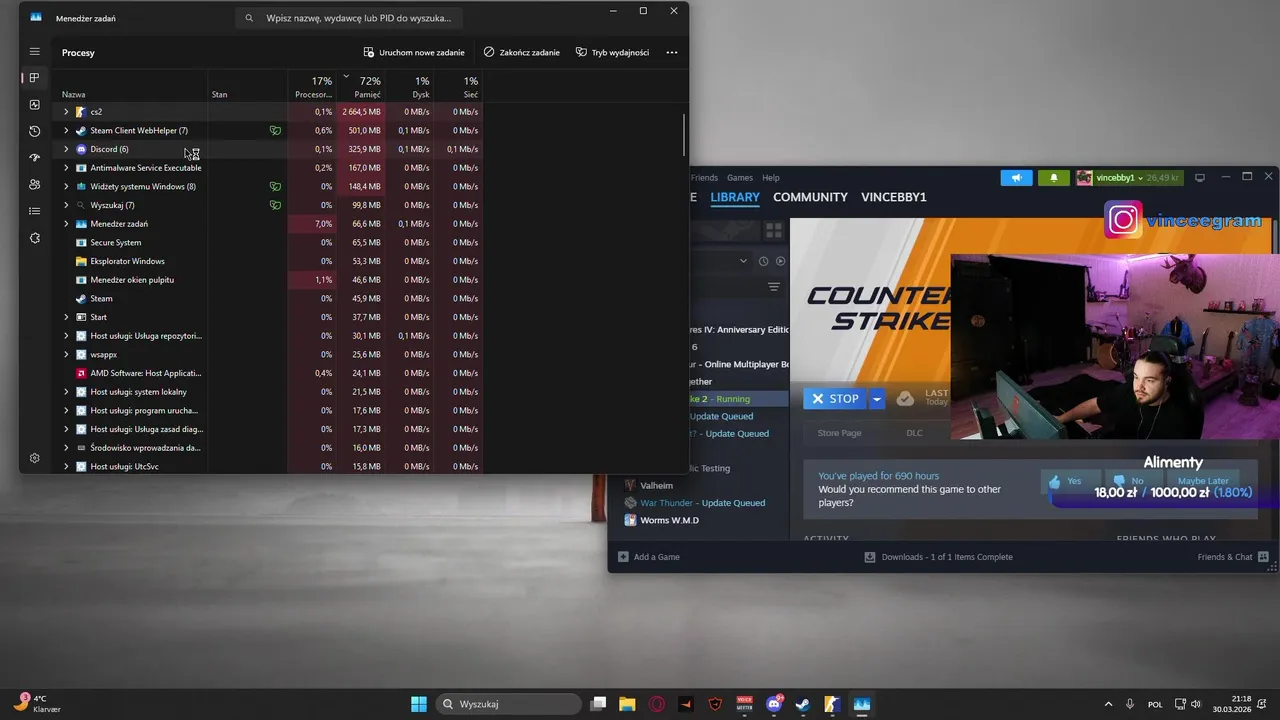Image resolution: width=1280 pixels, height=720 pixels.
Task: Open the Friends menu in Steam
Action: pyautogui.click(x=704, y=178)
